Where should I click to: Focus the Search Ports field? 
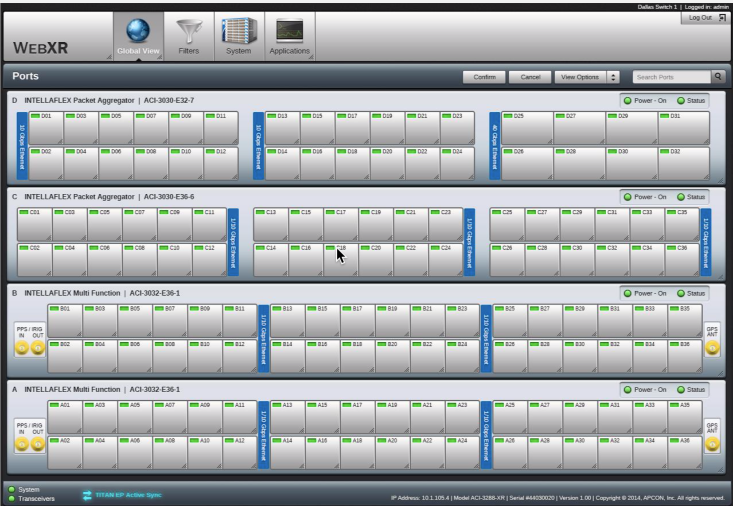[671, 77]
